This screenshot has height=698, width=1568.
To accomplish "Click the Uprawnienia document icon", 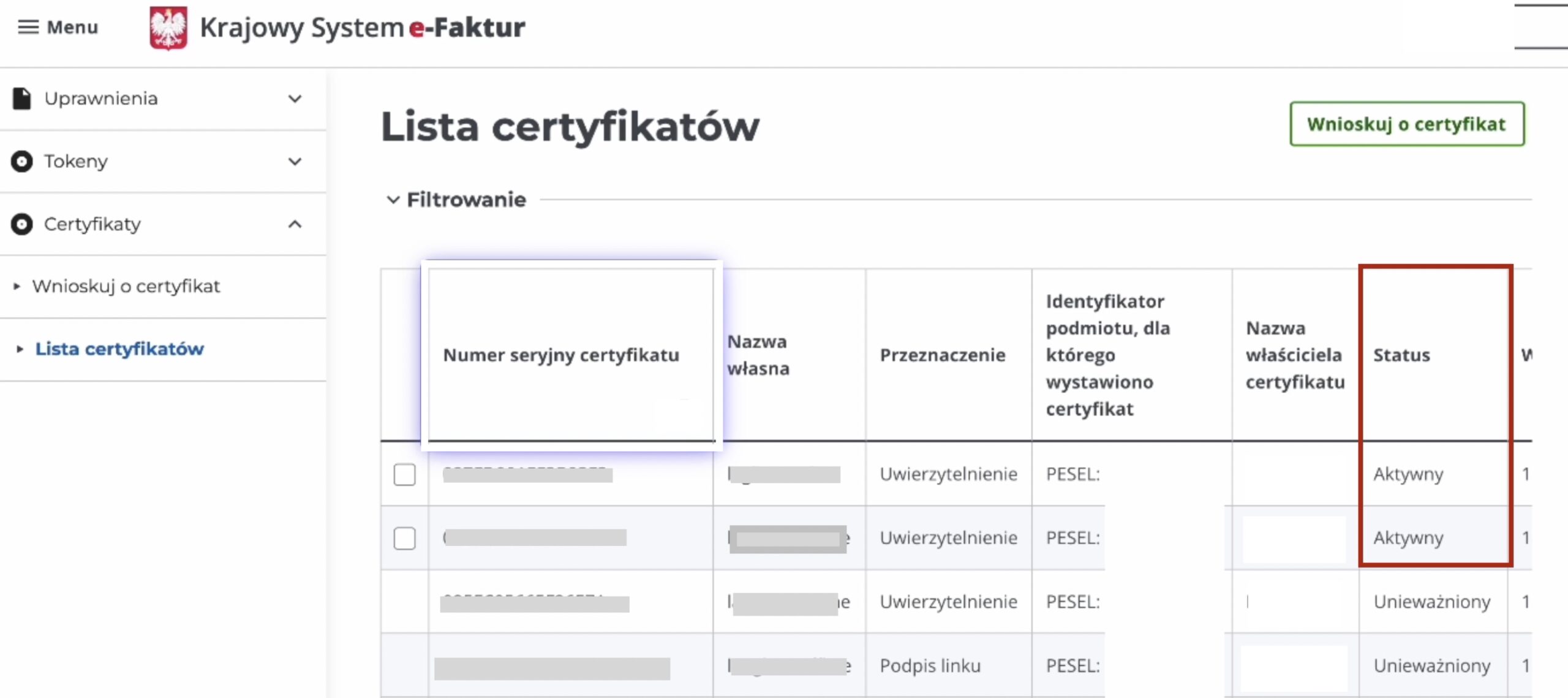I will pyautogui.click(x=21, y=99).
